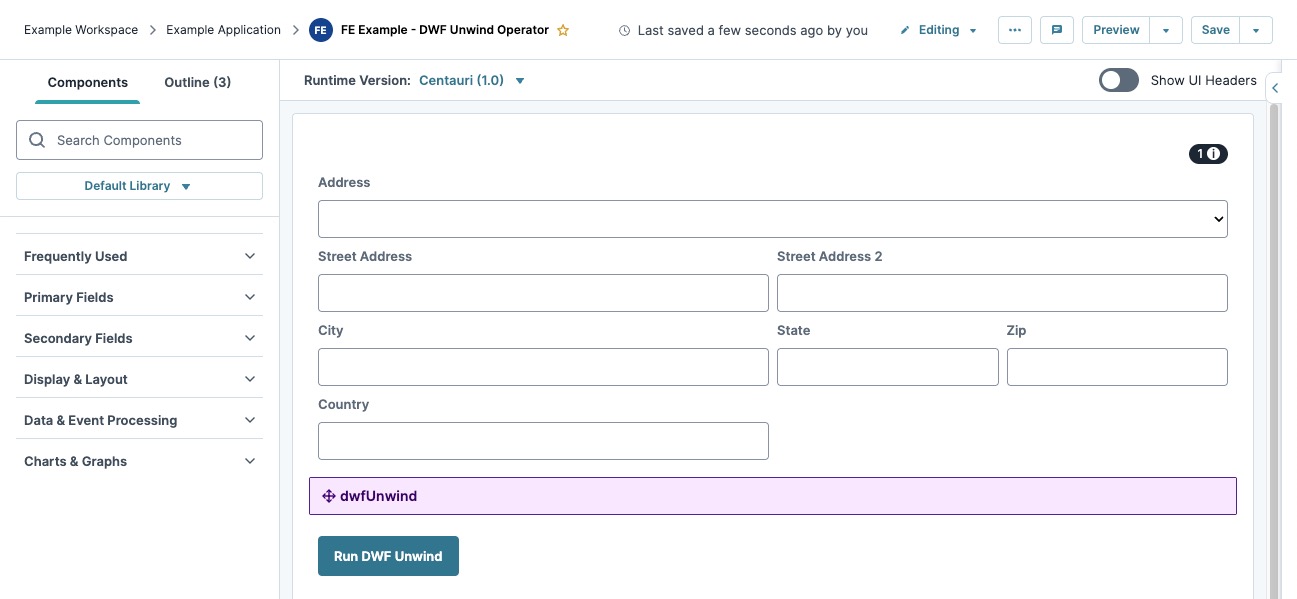The height and width of the screenshot is (599, 1297).
Task: Click the Zip input field
Action: point(1117,367)
